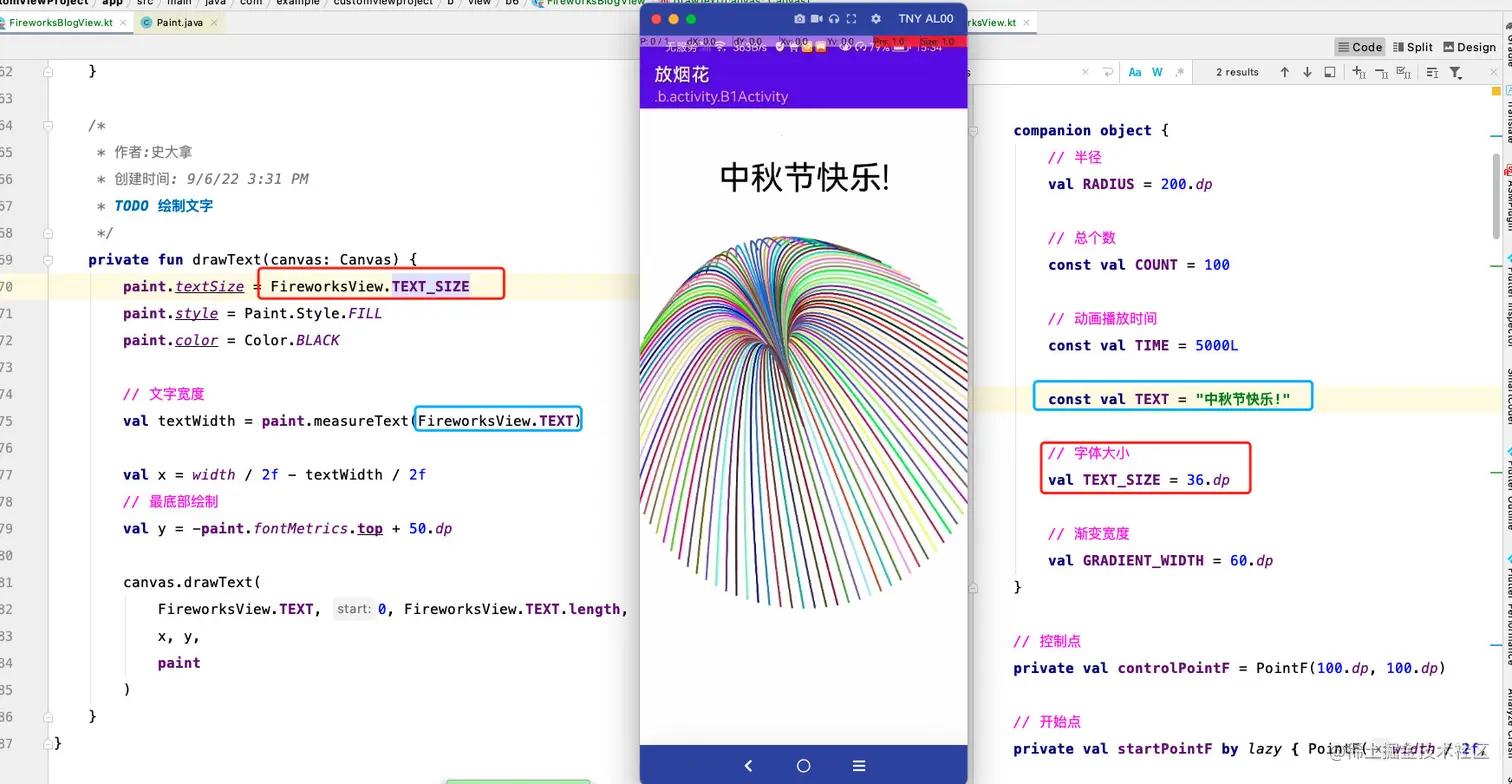Viewport: 1512px width, 784px height.
Task: Click TEXT_SIZE = 36.dp declaration
Action: point(1139,480)
